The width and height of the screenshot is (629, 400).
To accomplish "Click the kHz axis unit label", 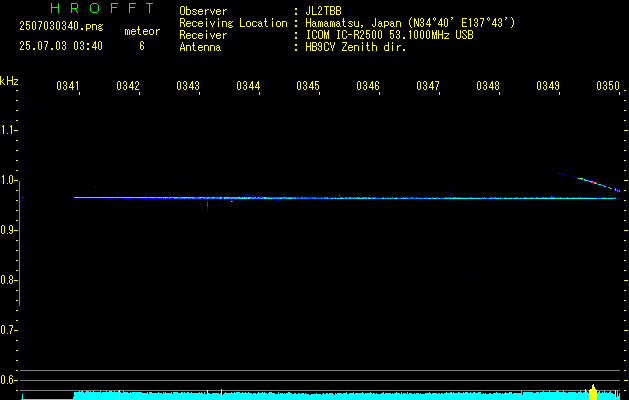I will click(x=9, y=81).
